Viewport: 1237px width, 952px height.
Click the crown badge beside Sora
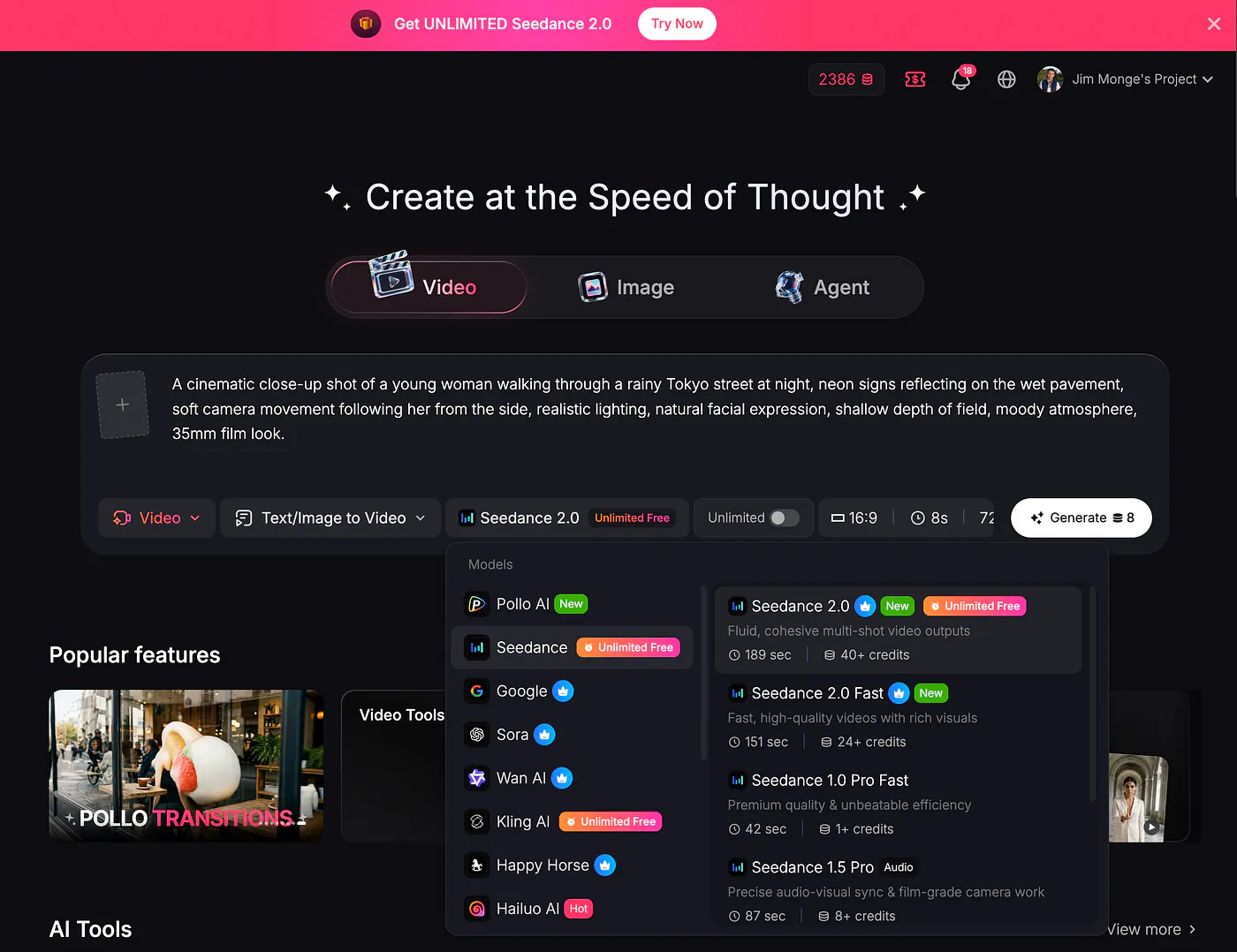point(544,735)
